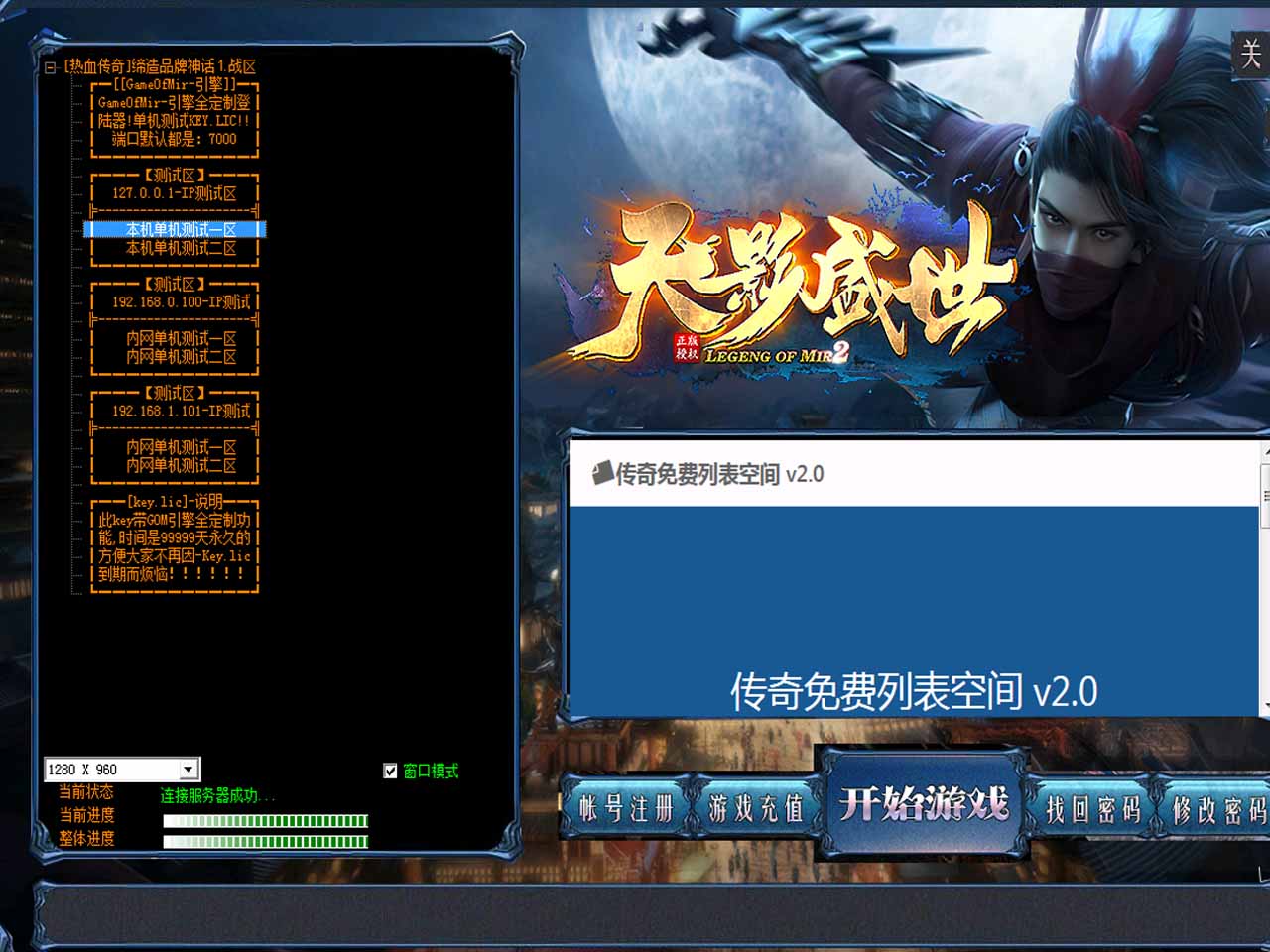Click the web panel scrollbar up arrow
The width and height of the screenshot is (1270, 952).
(x=1265, y=450)
